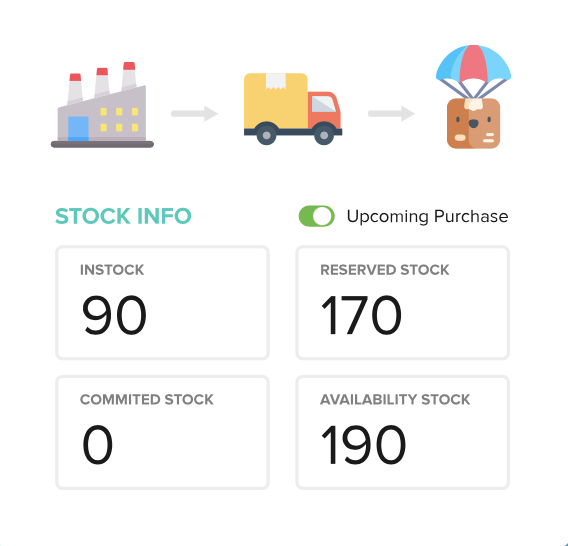Open the INSTOCK card
The width and height of the screenshot is (568, 546).
[162, 303]
